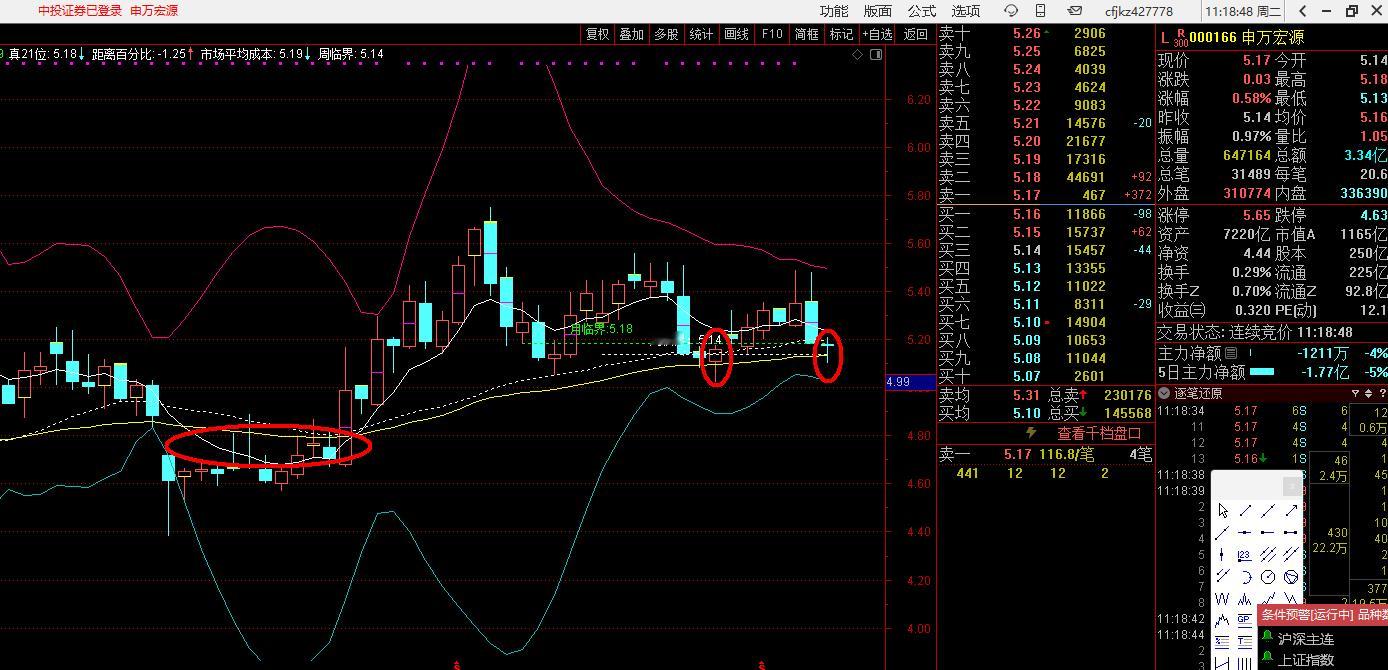Select the W wave pattern tool
Viewport: 1388px width, 670px height.
tap(1222, 599)
